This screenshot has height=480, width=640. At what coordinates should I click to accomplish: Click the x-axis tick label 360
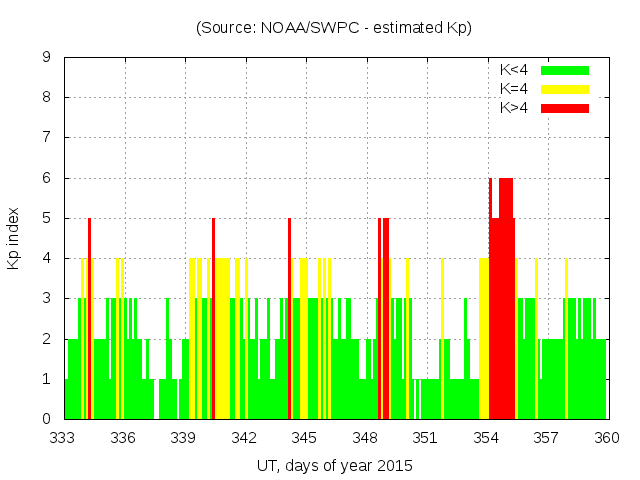click(x=606, y=438)
